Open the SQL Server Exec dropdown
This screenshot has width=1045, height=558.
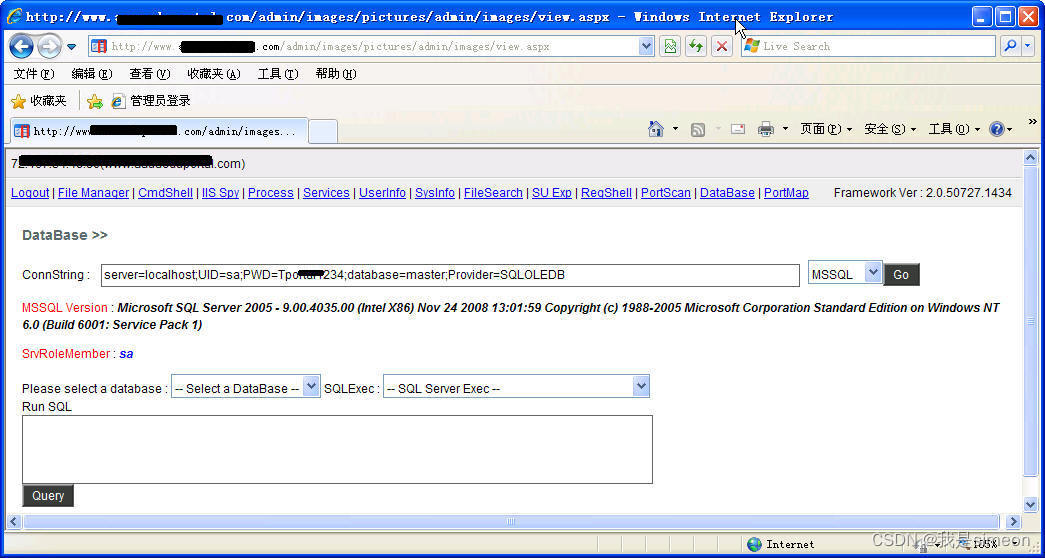(x=516, y=388)
